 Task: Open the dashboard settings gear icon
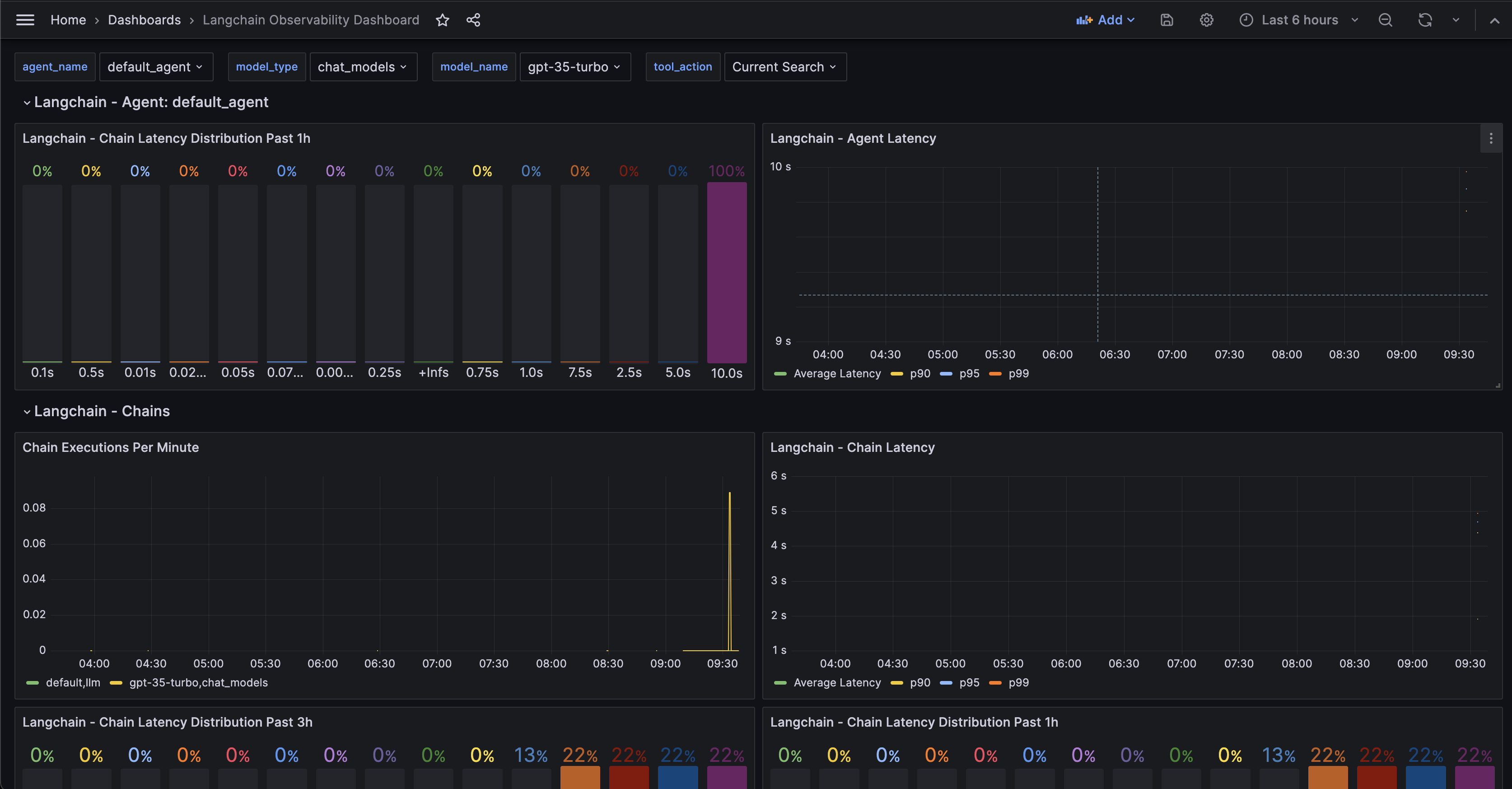1207,20
